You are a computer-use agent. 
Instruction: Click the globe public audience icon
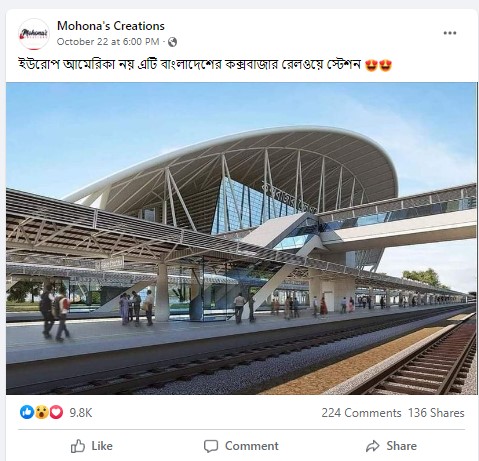[172, 42]
